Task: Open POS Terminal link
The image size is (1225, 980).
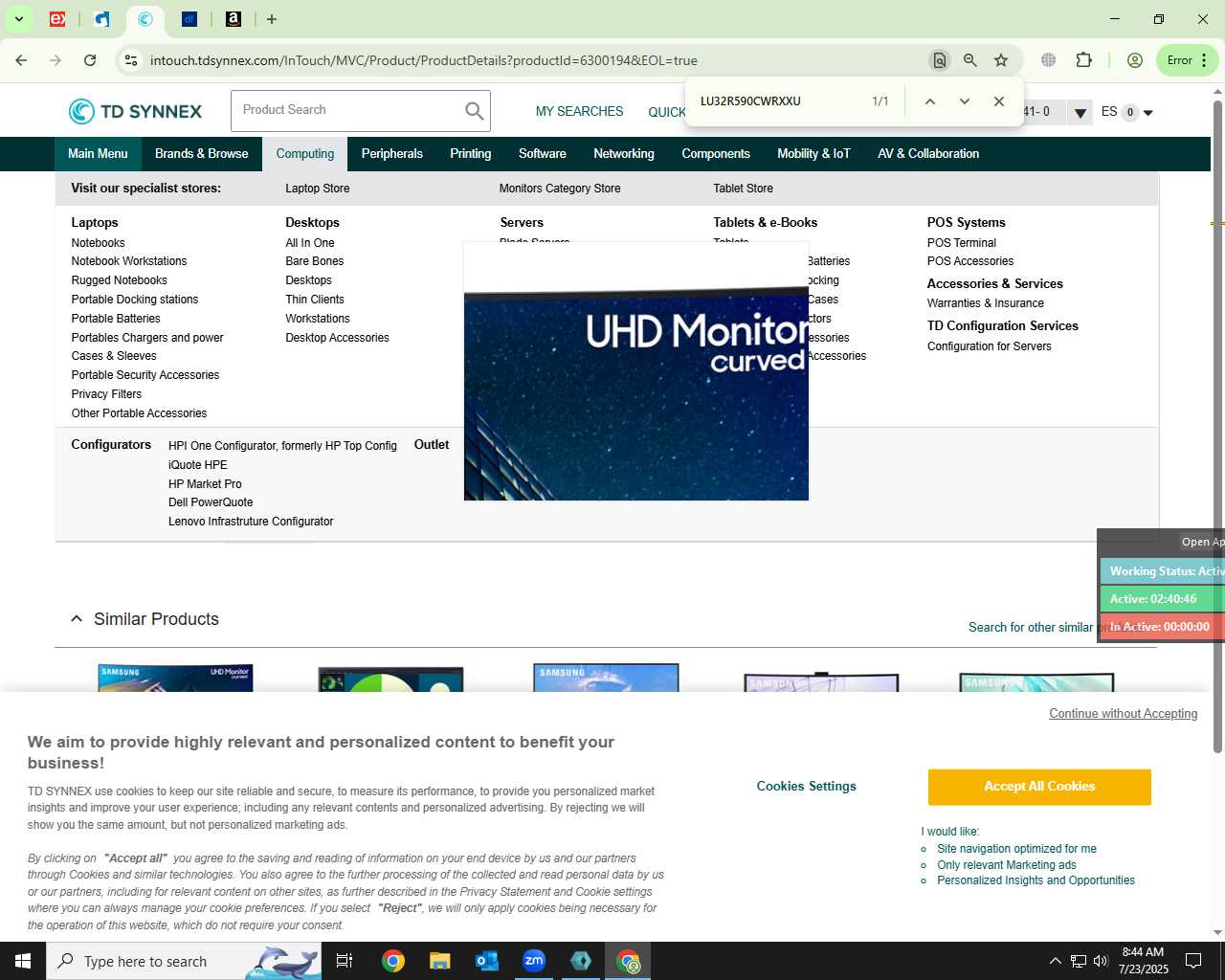Action: pyautogui.click(x=961, y=243)
